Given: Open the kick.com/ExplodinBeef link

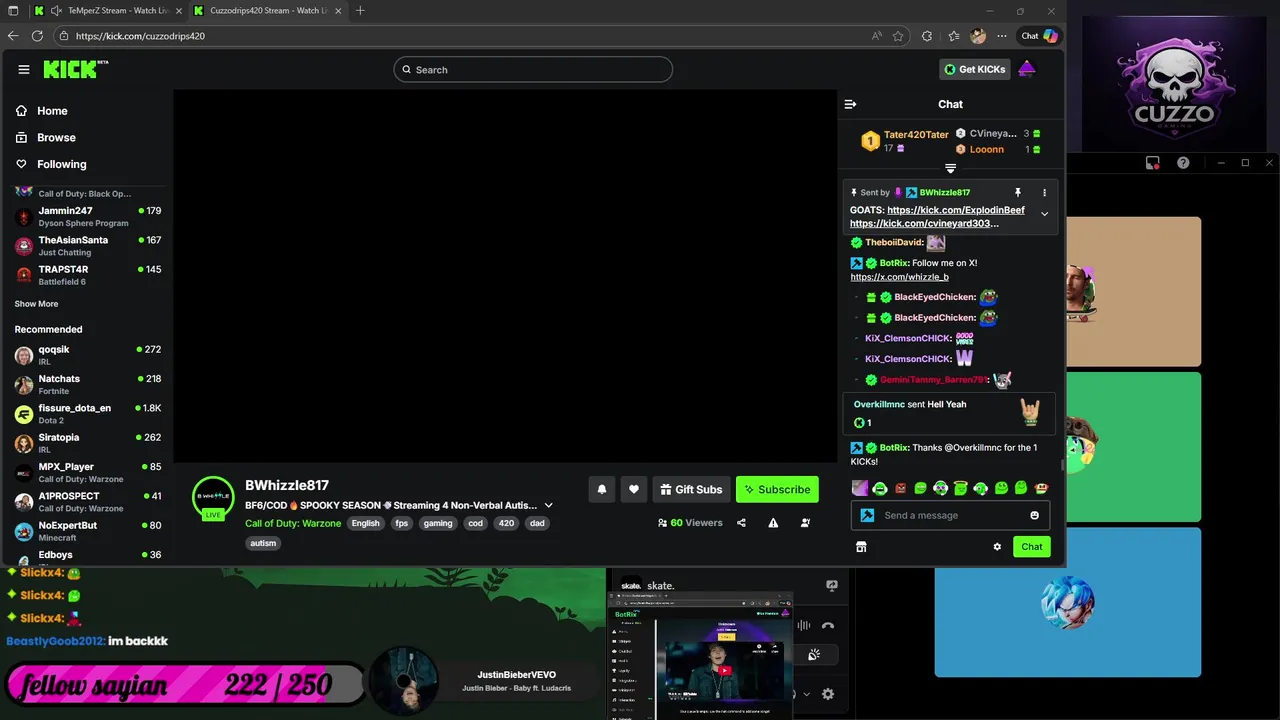Looking at the screenshot, I should (955, 210).
